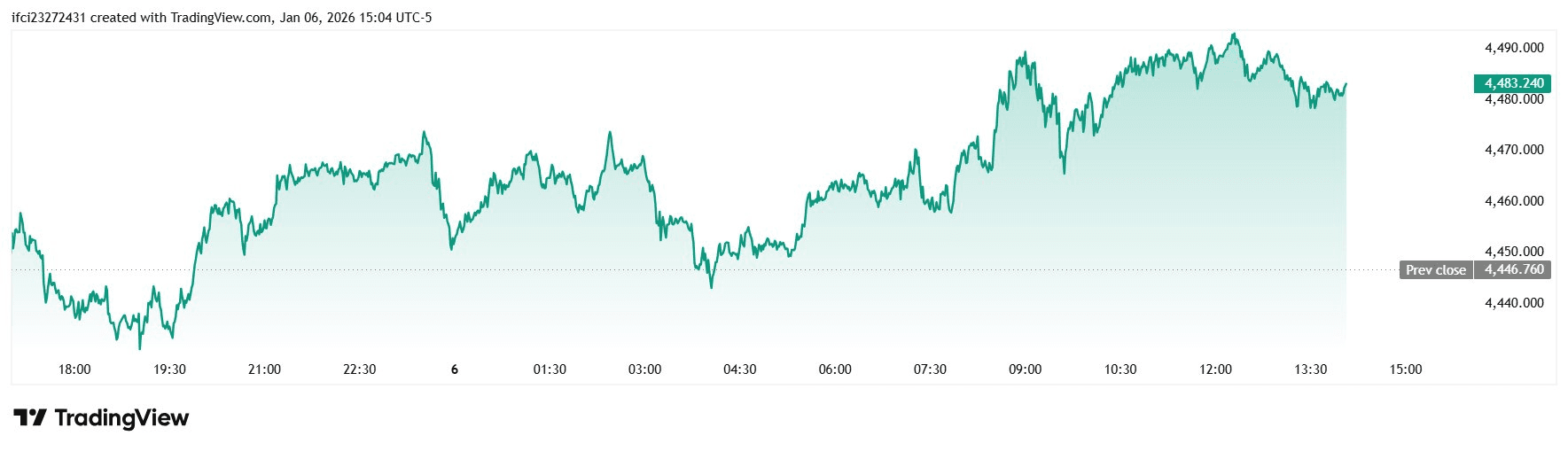Viewport: 1568px width, 451px height.
Task: Click the 15:00 time axis marker
Action: pos(1405,369)
